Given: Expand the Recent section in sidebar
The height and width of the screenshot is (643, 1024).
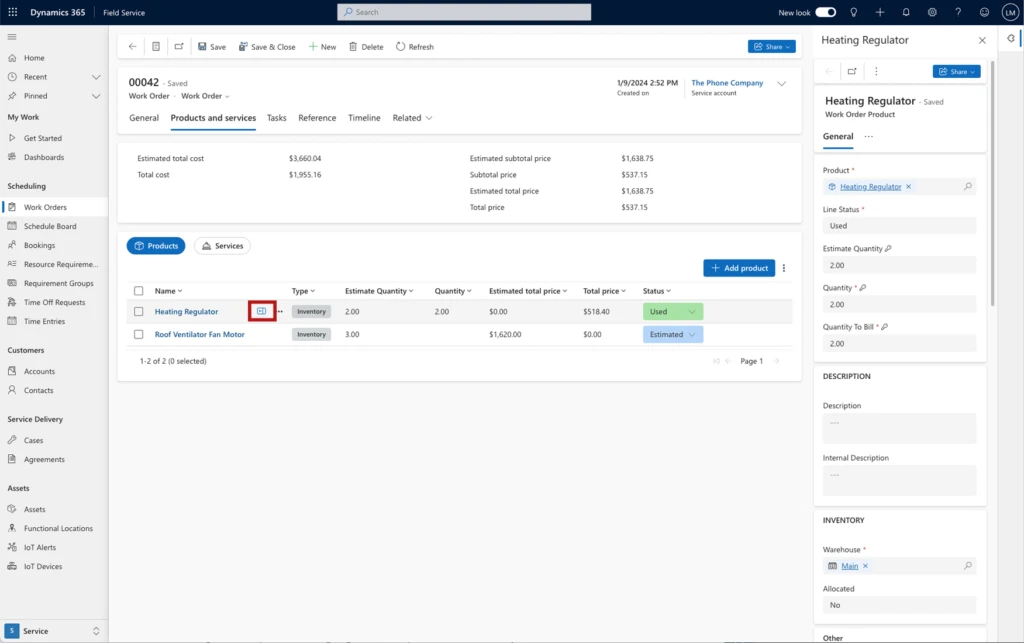Looking at the screenshot, I should click(x=96, y=77).
